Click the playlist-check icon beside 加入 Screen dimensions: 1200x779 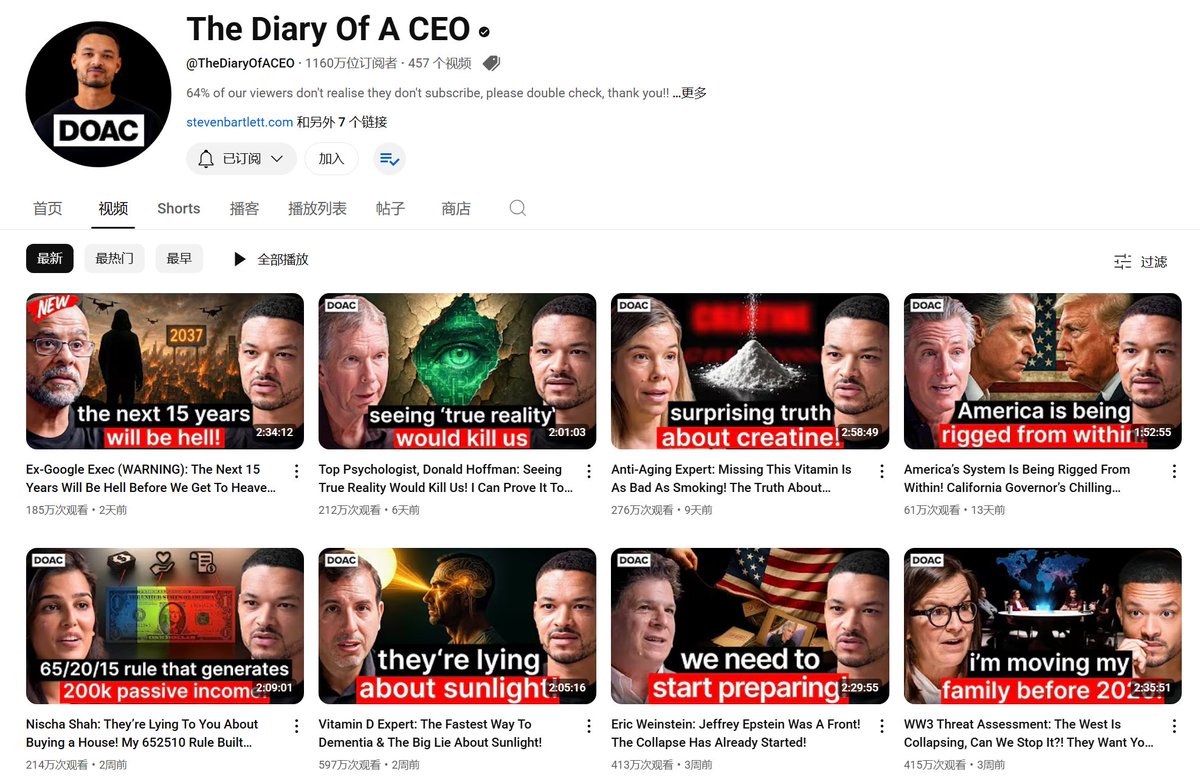point(389,159)
